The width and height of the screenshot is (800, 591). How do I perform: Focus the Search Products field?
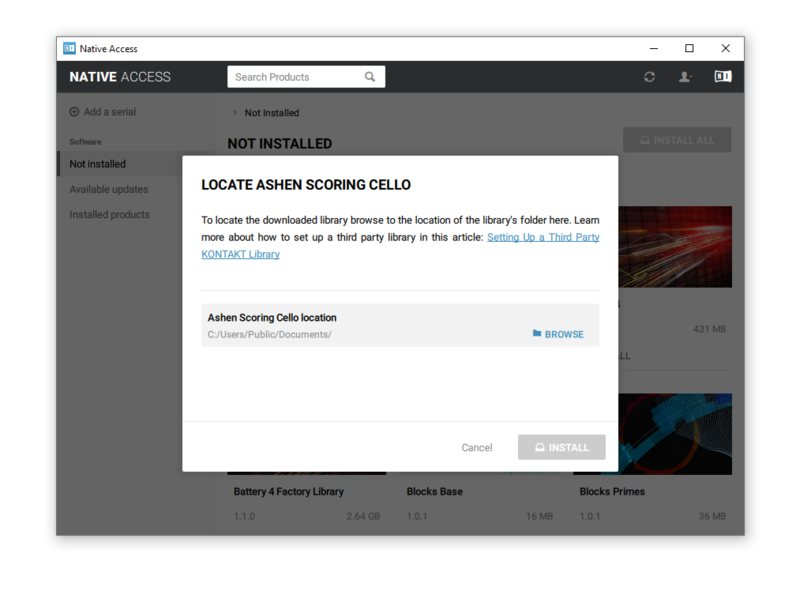click(x=306, y=77)
